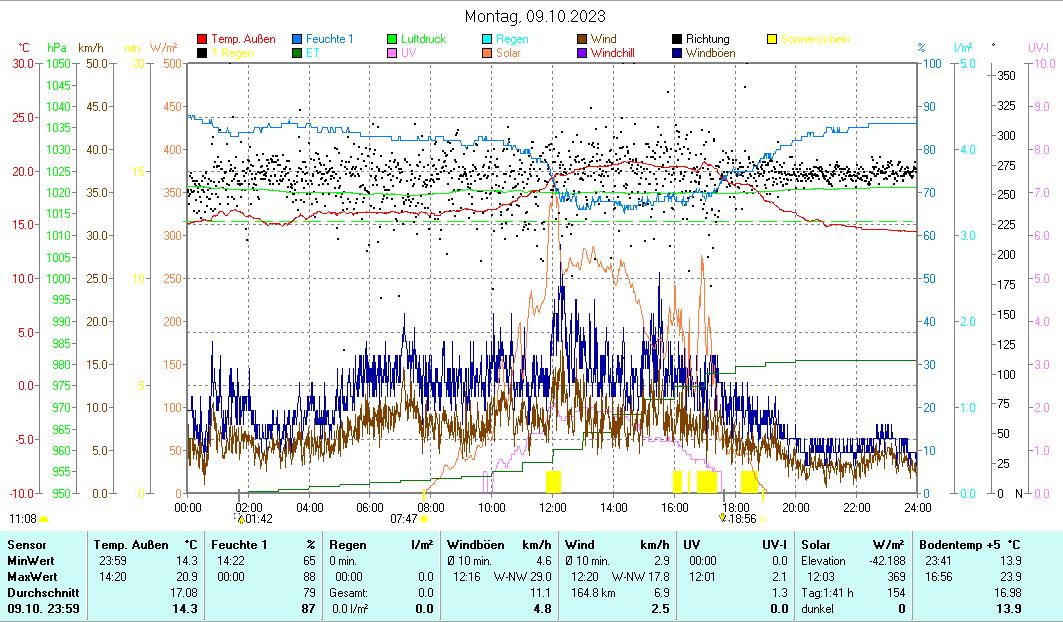1063x622 pixels.
Task: Click the black Richtung legend square
Action: [678, 40]
